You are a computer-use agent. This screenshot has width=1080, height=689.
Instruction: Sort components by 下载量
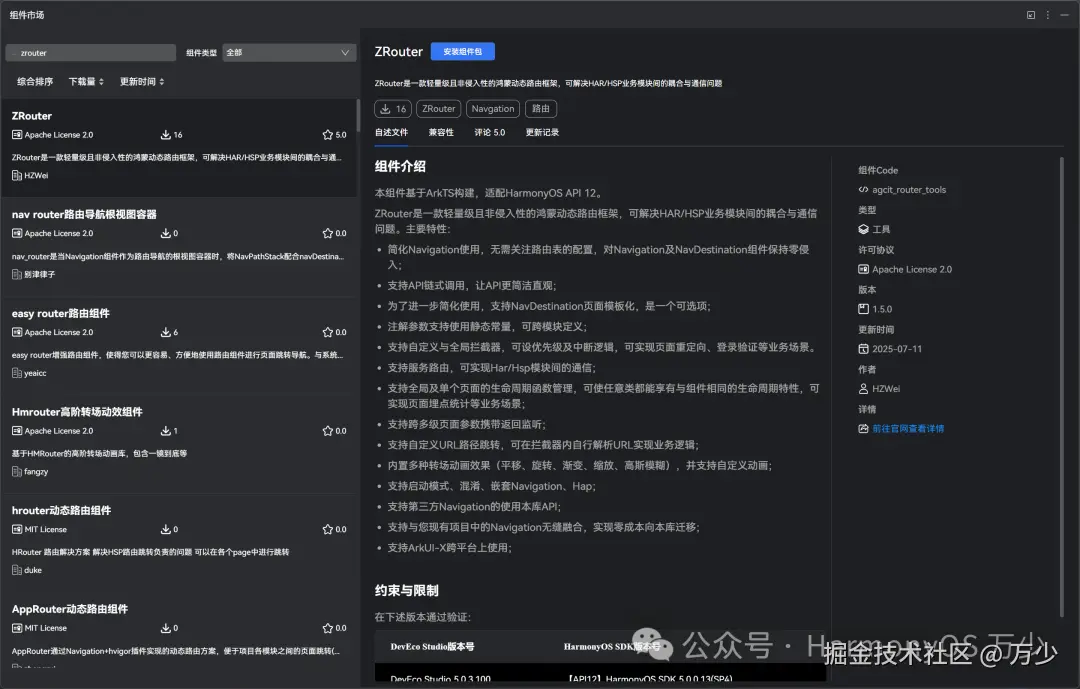[x=86, y=81]
